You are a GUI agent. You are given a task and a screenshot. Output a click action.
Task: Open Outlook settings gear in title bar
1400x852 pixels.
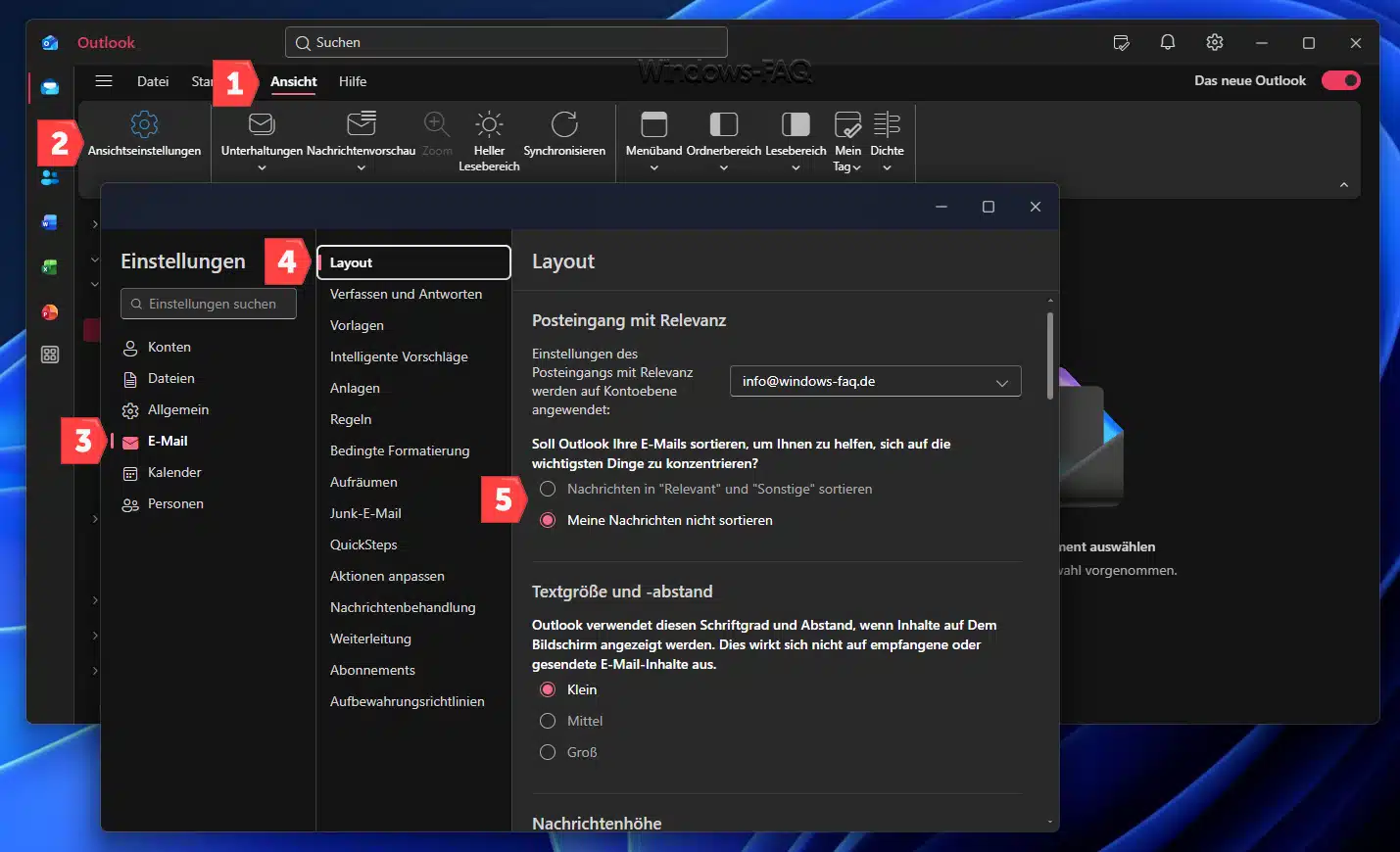click(x=1214, y=42)
